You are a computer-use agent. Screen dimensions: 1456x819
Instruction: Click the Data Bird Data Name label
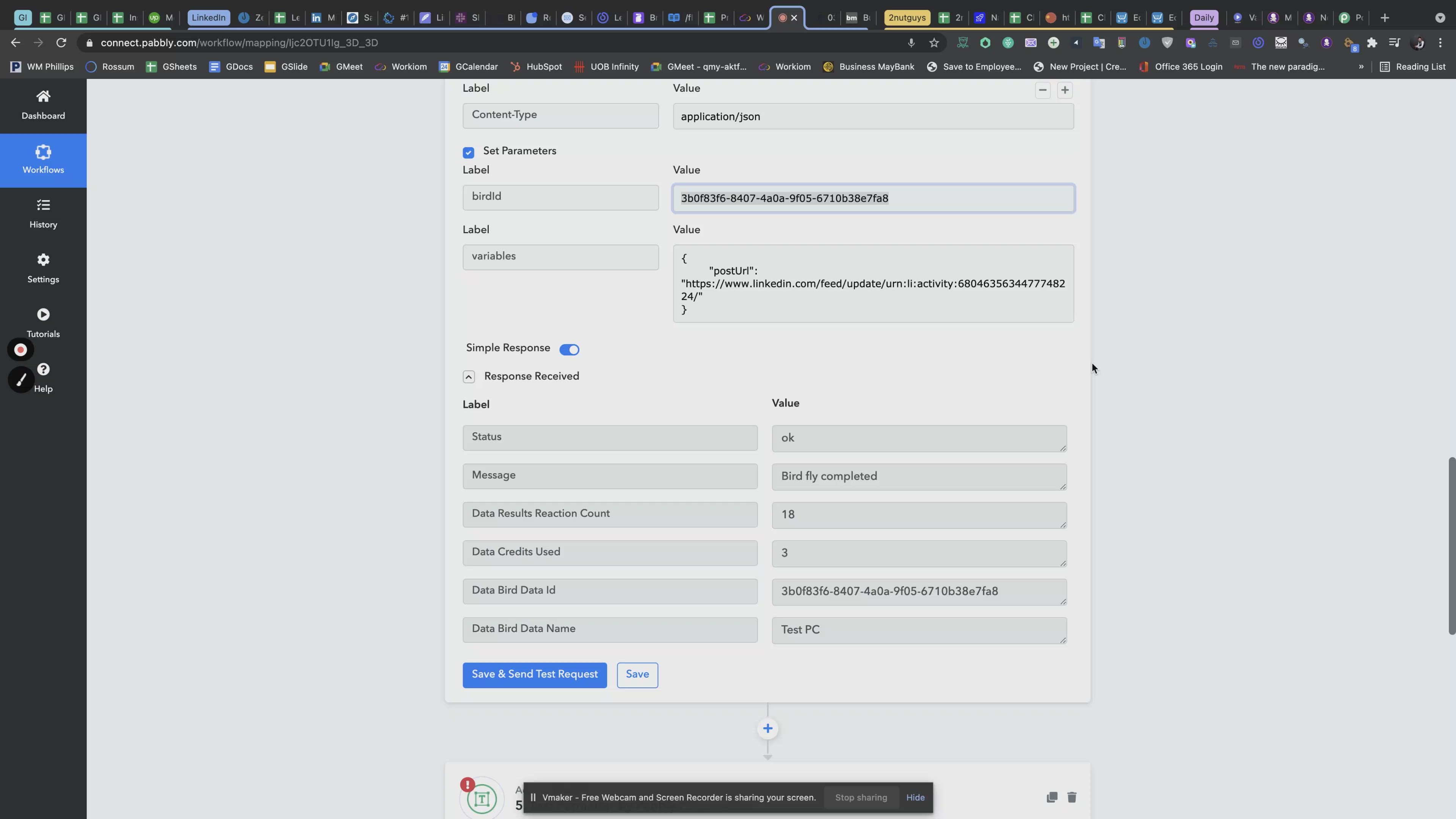tap(610, 629)
